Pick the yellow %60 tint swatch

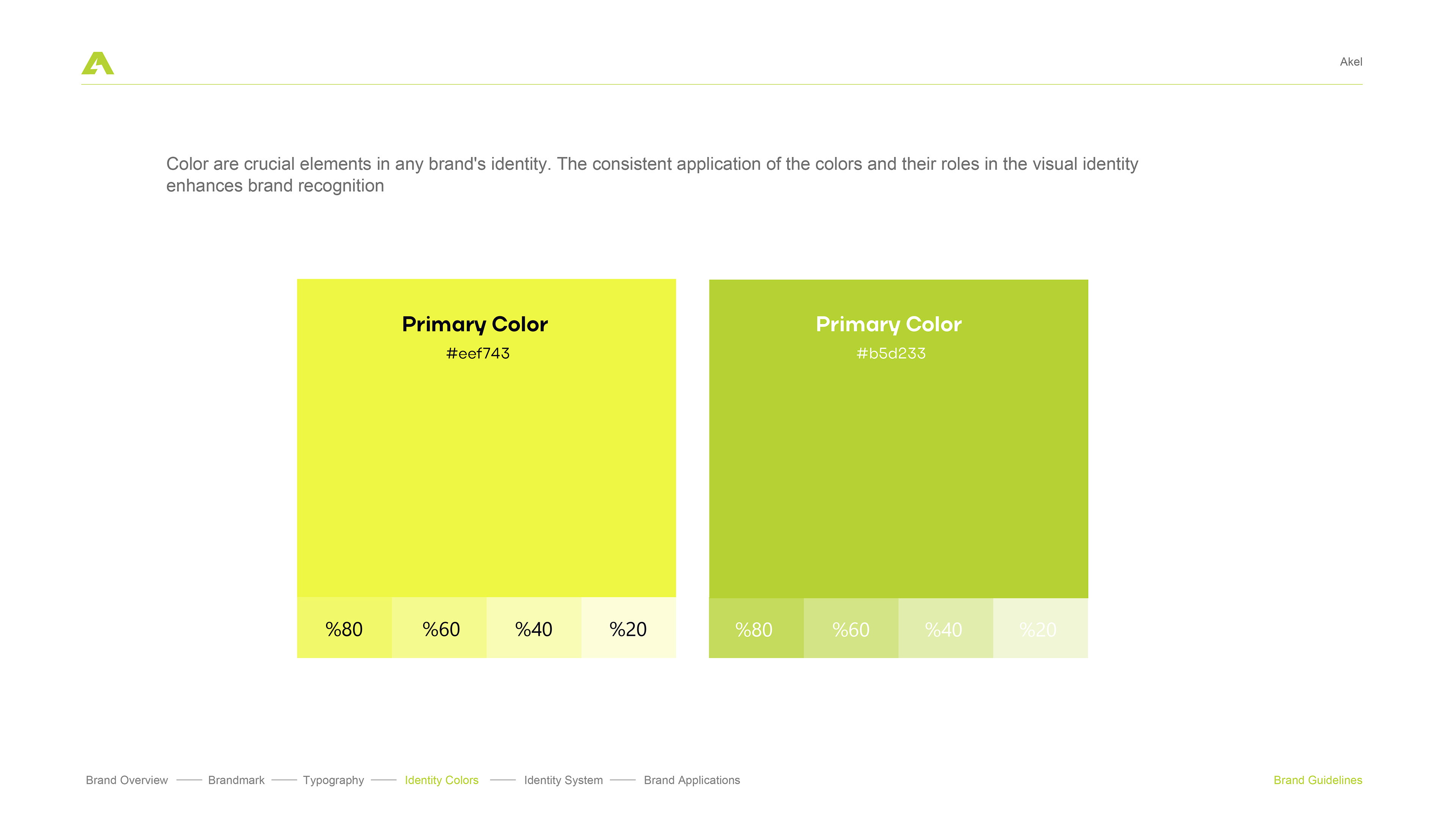point(439,628)
